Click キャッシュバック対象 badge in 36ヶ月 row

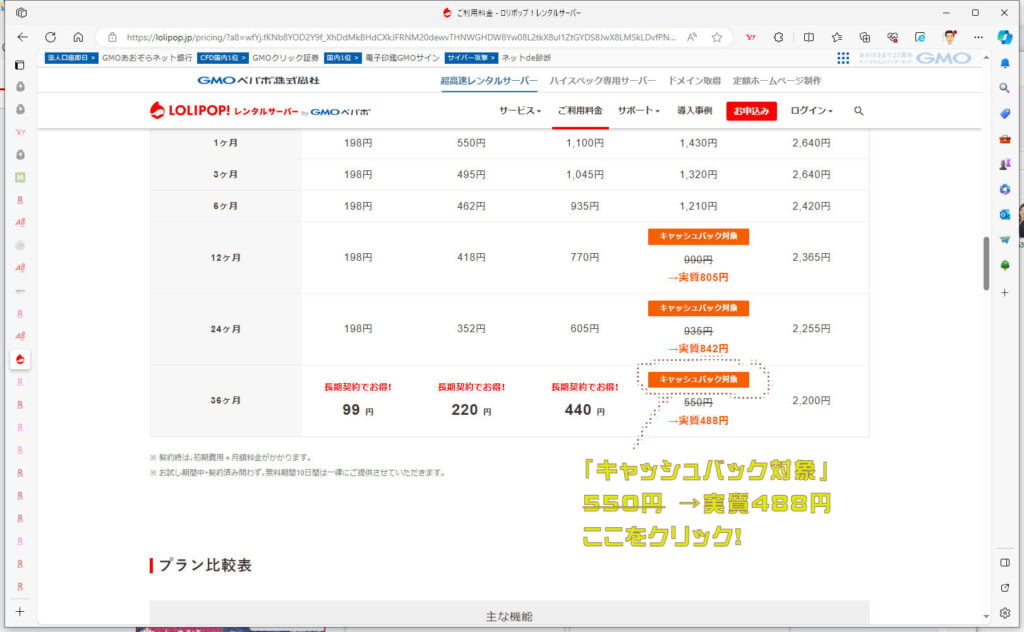coord(698,380)
